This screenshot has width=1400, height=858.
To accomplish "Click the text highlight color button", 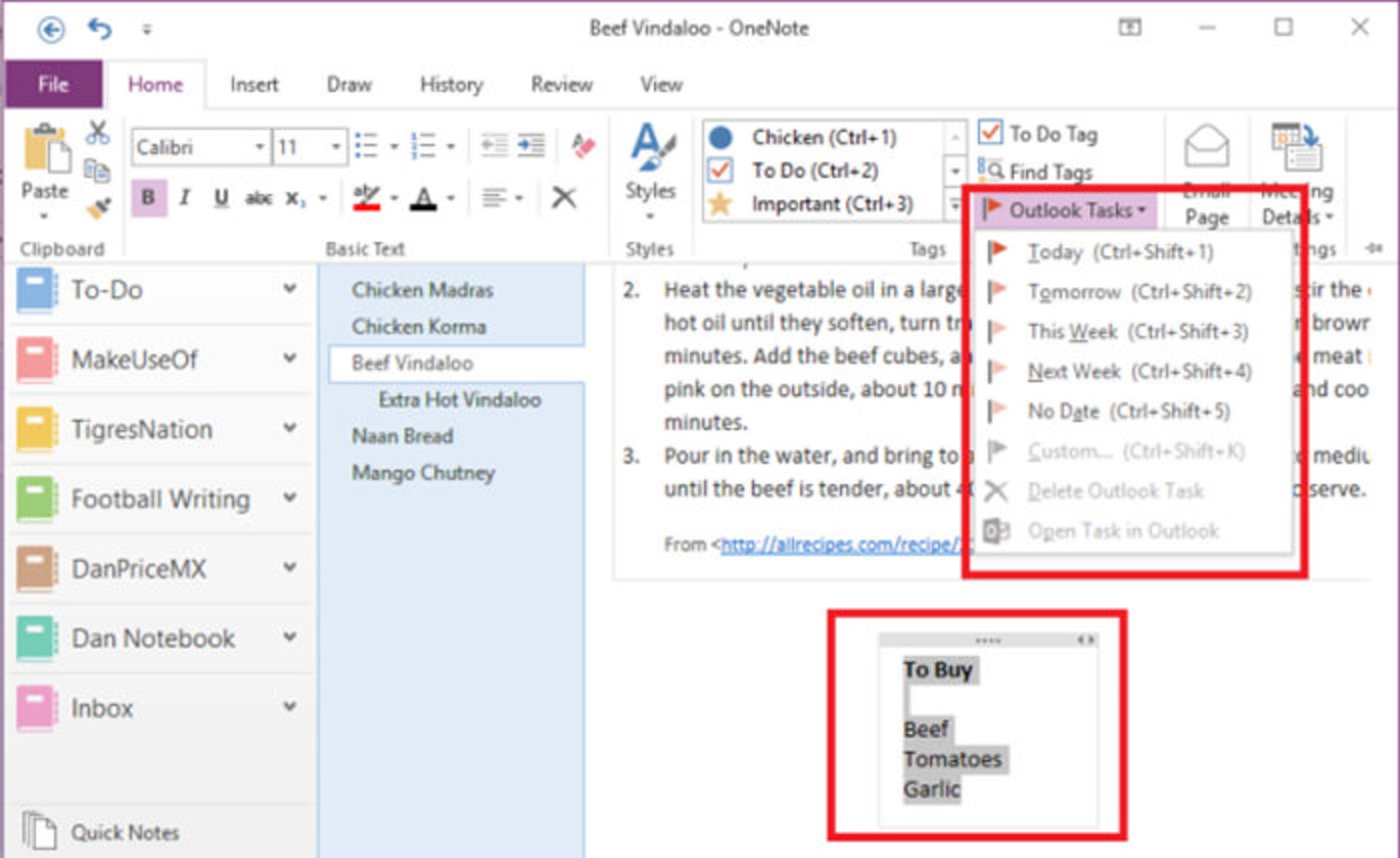I will pos(366,198).
